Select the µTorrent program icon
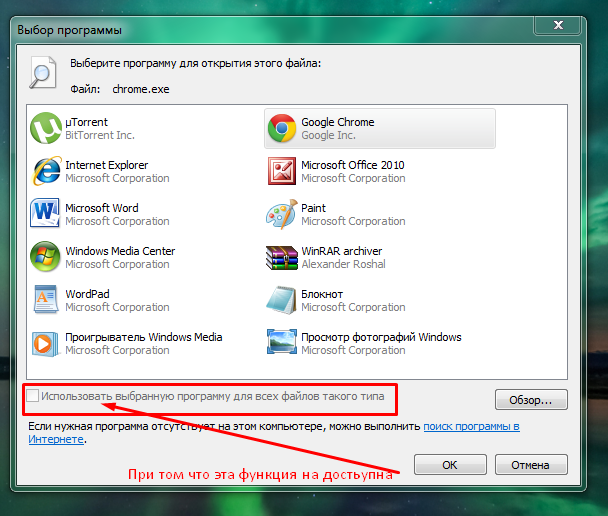The height and width of the screenshot is (516, 608). coord(46,128)
